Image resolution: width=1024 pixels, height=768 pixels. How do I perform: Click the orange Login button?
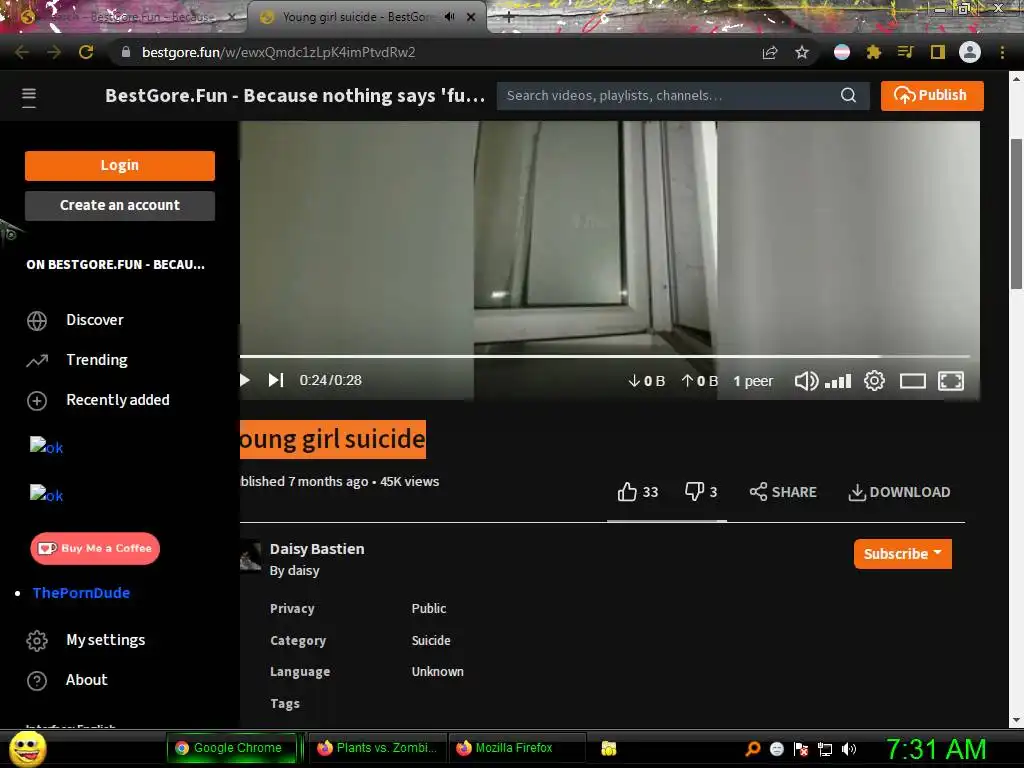tap(120, 165)
